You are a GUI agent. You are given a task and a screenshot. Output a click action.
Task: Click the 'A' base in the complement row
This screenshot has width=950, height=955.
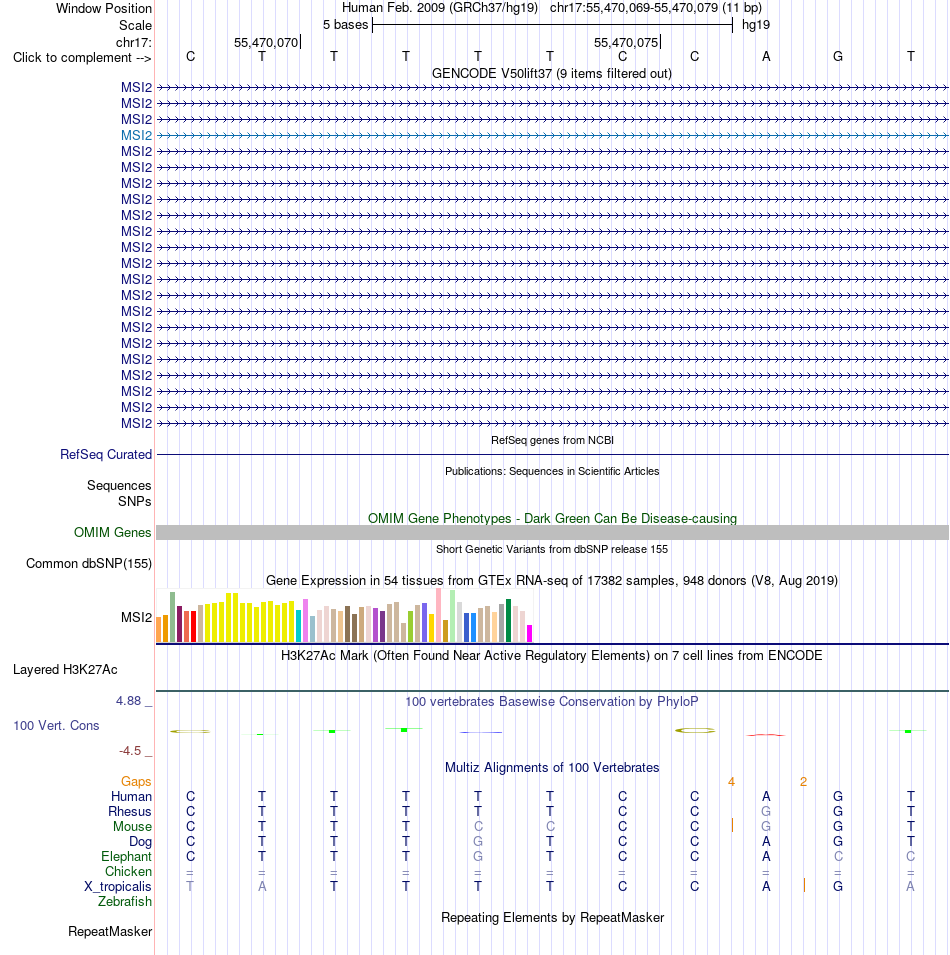click(x=766, y=57)
